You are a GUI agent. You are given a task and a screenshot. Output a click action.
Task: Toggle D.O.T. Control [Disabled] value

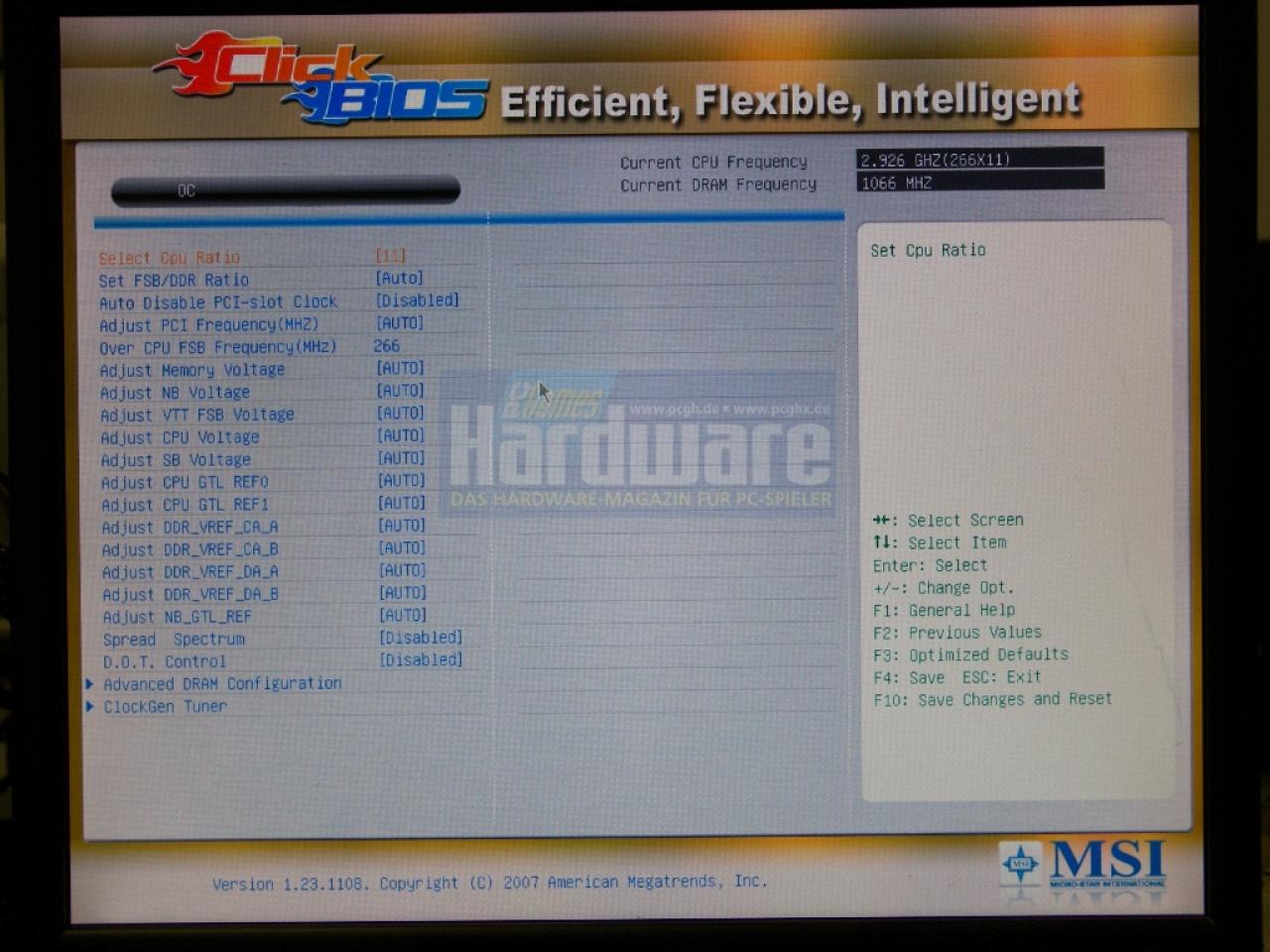pyautogui.click(x=422, y=660)
